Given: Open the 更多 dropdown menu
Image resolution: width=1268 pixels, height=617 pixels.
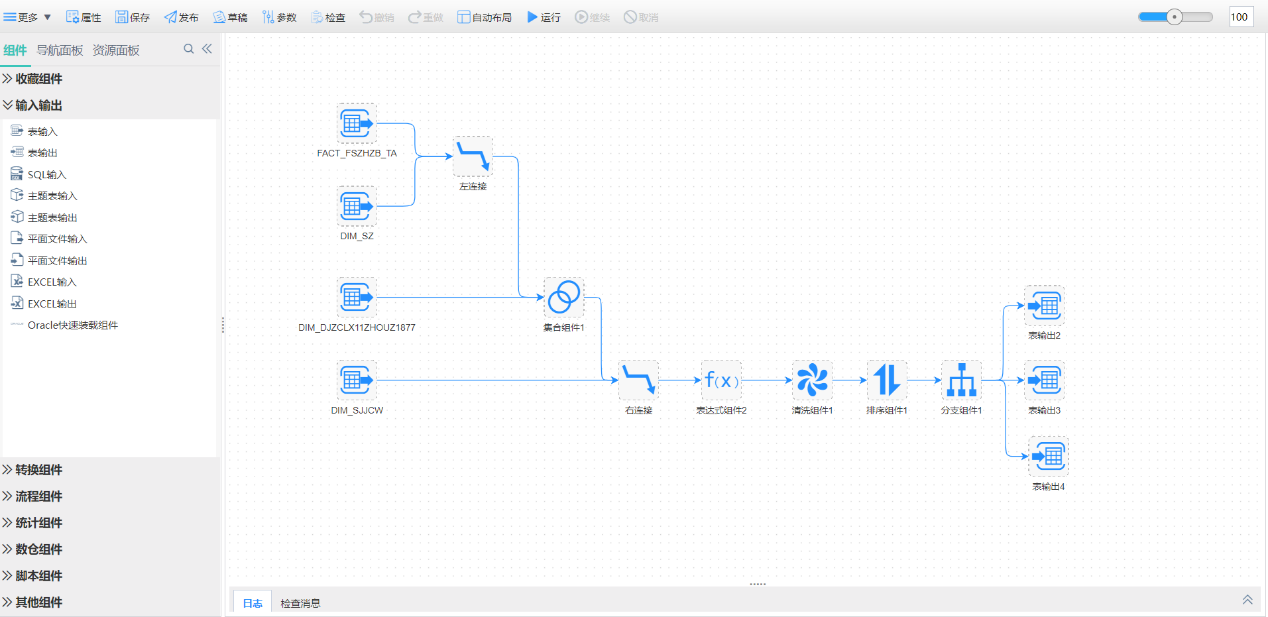Looking at the screenshot, I should coord(28,17).
